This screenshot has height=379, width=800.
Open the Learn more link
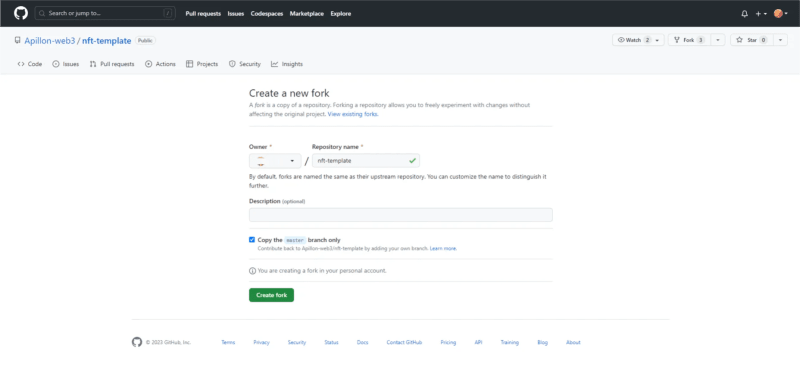pos(443,249)
